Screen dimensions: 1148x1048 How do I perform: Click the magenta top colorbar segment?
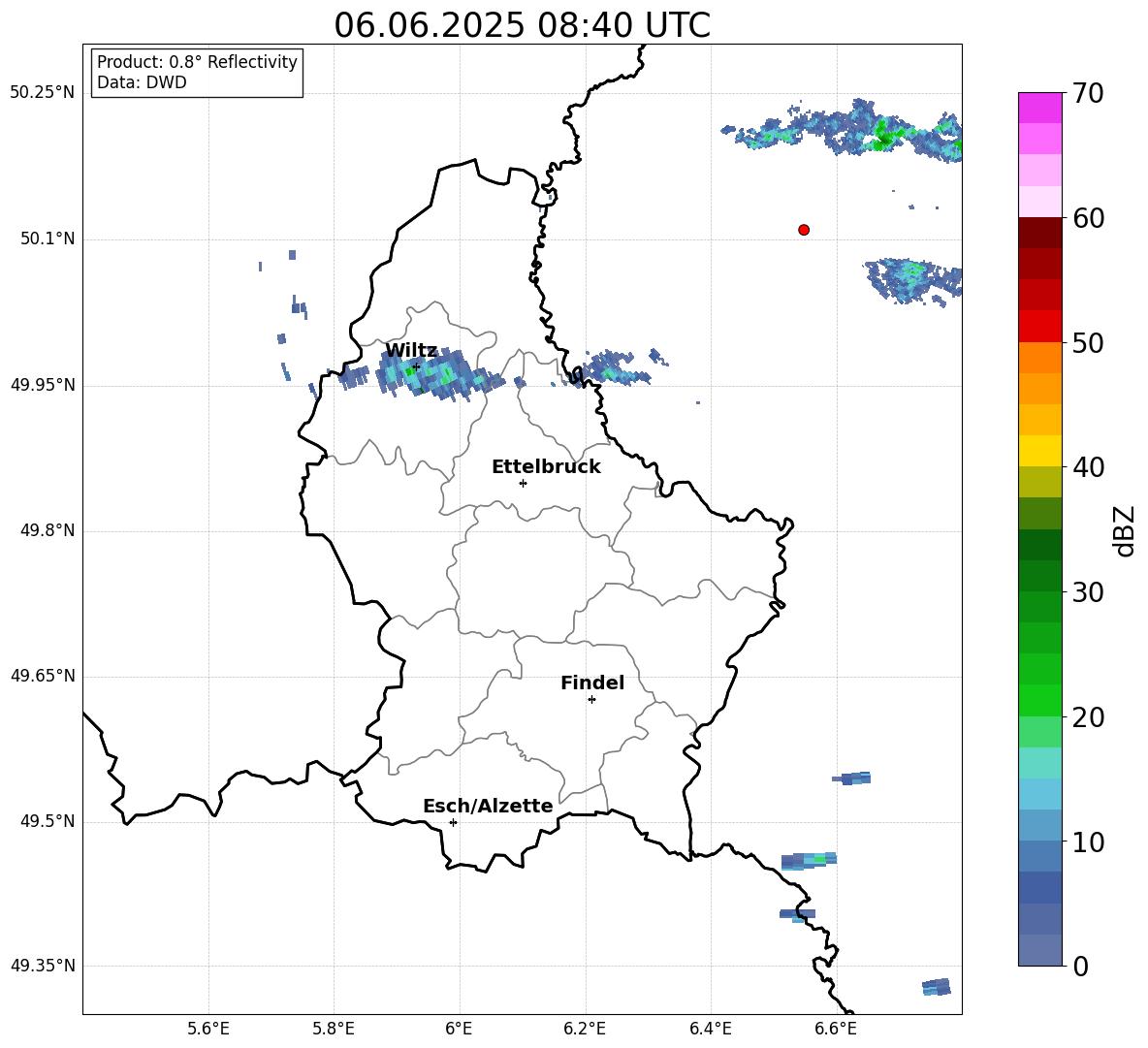tap(1040, 108)
